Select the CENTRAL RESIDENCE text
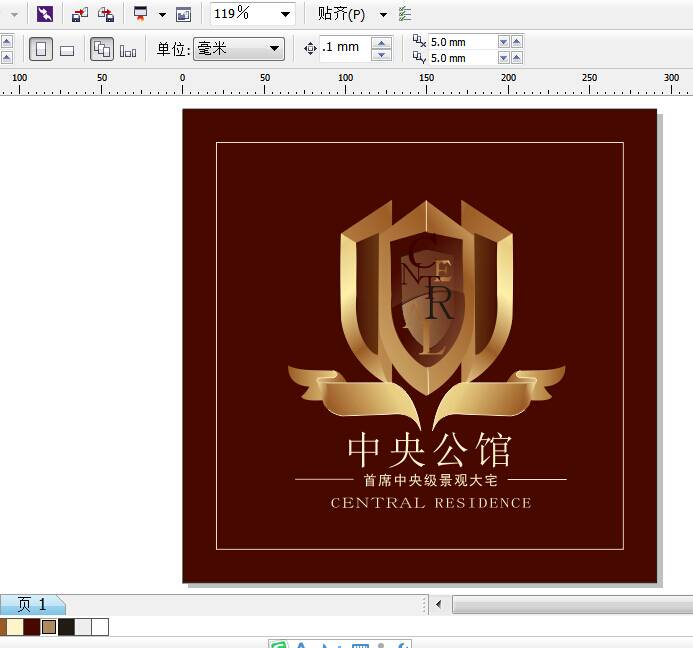Image resolution: width=693 pixels, height=648 pixels. point(431,503)
